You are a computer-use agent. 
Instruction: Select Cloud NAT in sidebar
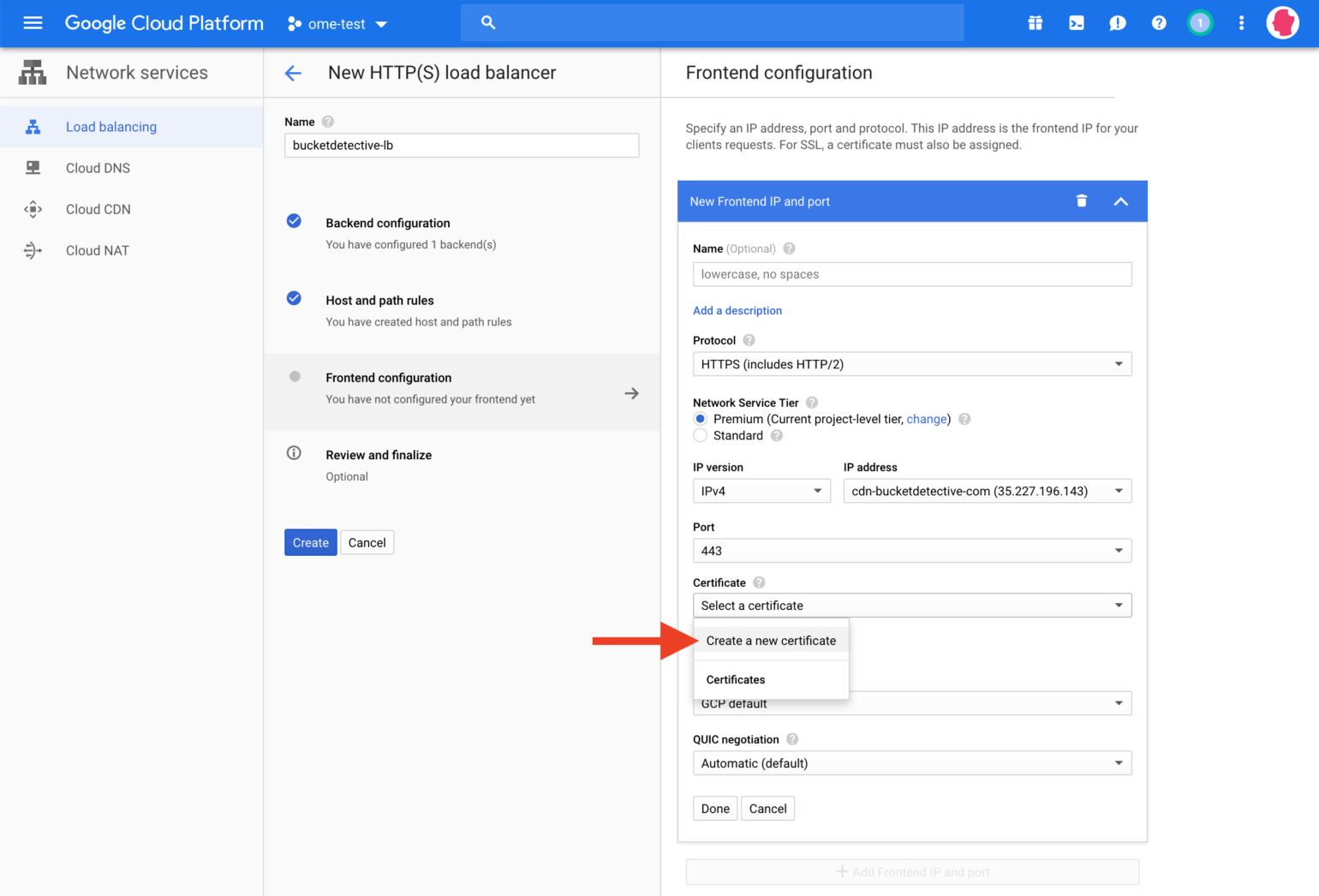132,250
